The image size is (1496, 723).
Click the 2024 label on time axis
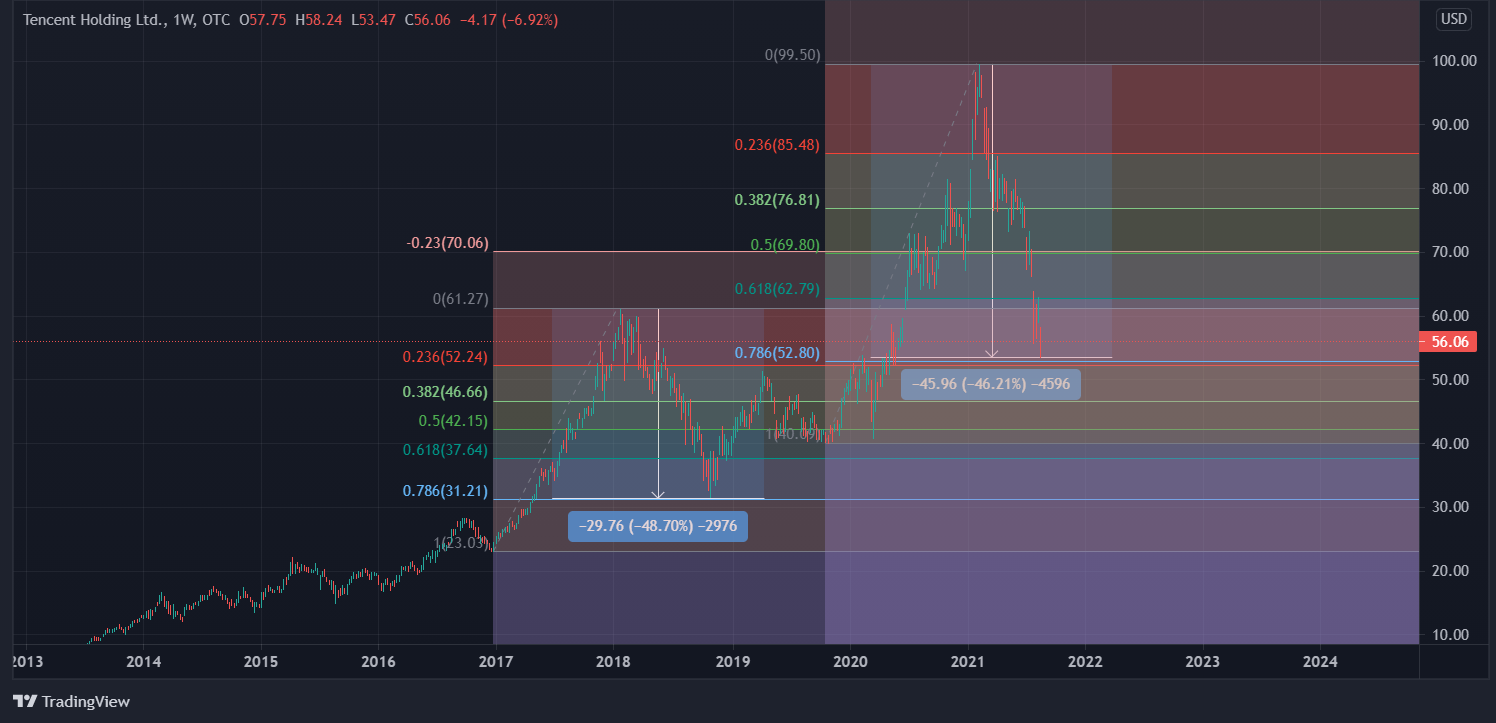[1320, 661]
